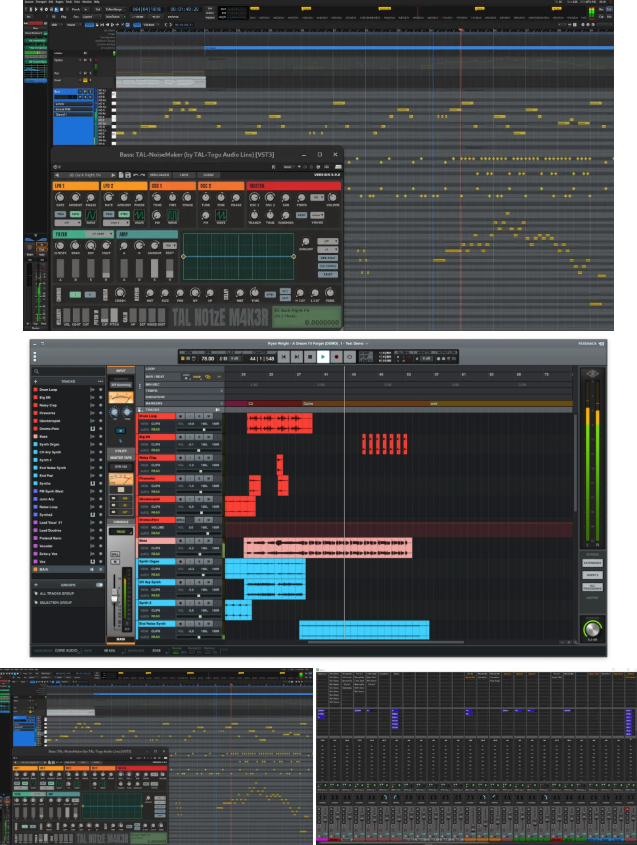This screenshot has width=637, height=845.
Task: Click the EXTENSIONS bypass button
Action: pyautogui.click(x=592, y=563)
